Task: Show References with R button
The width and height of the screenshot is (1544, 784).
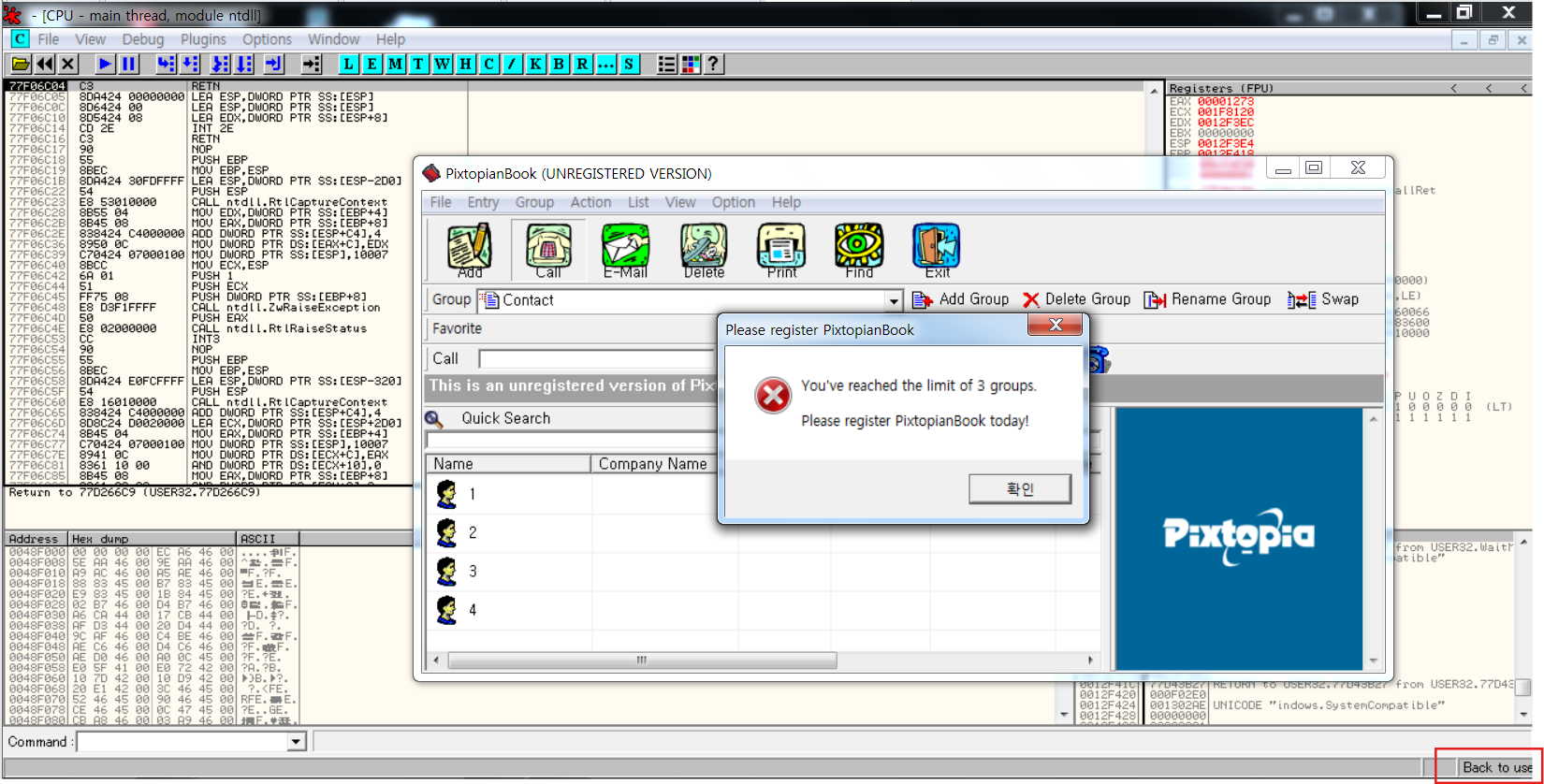Action: [582, 64]
